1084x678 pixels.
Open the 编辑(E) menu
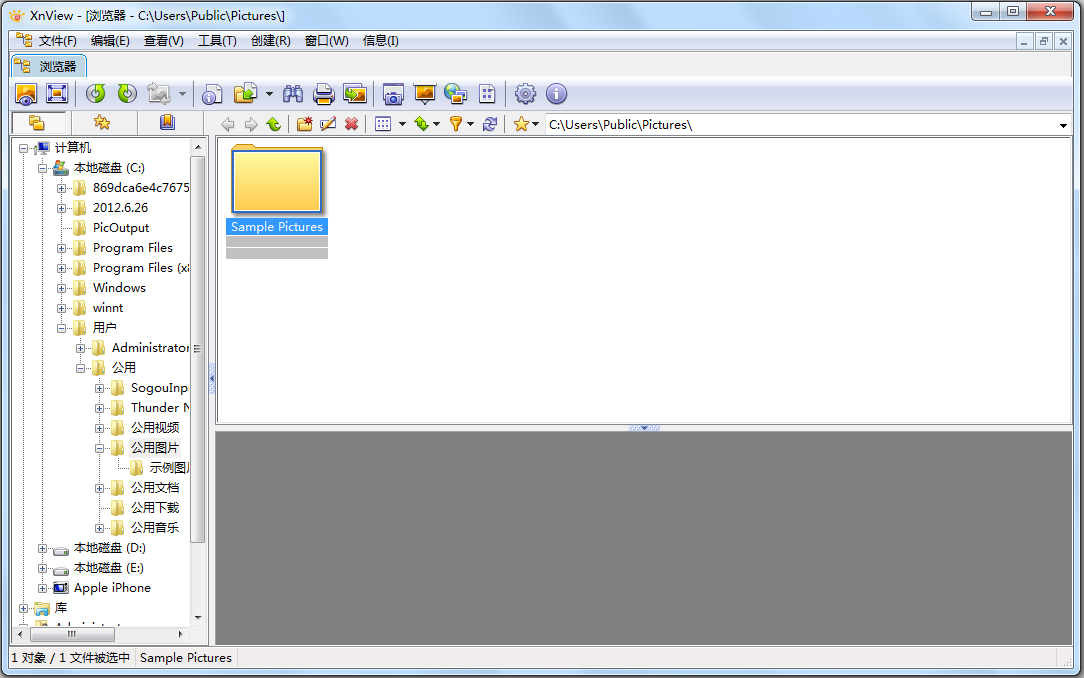pyautogui.click(x=110, y=41)
